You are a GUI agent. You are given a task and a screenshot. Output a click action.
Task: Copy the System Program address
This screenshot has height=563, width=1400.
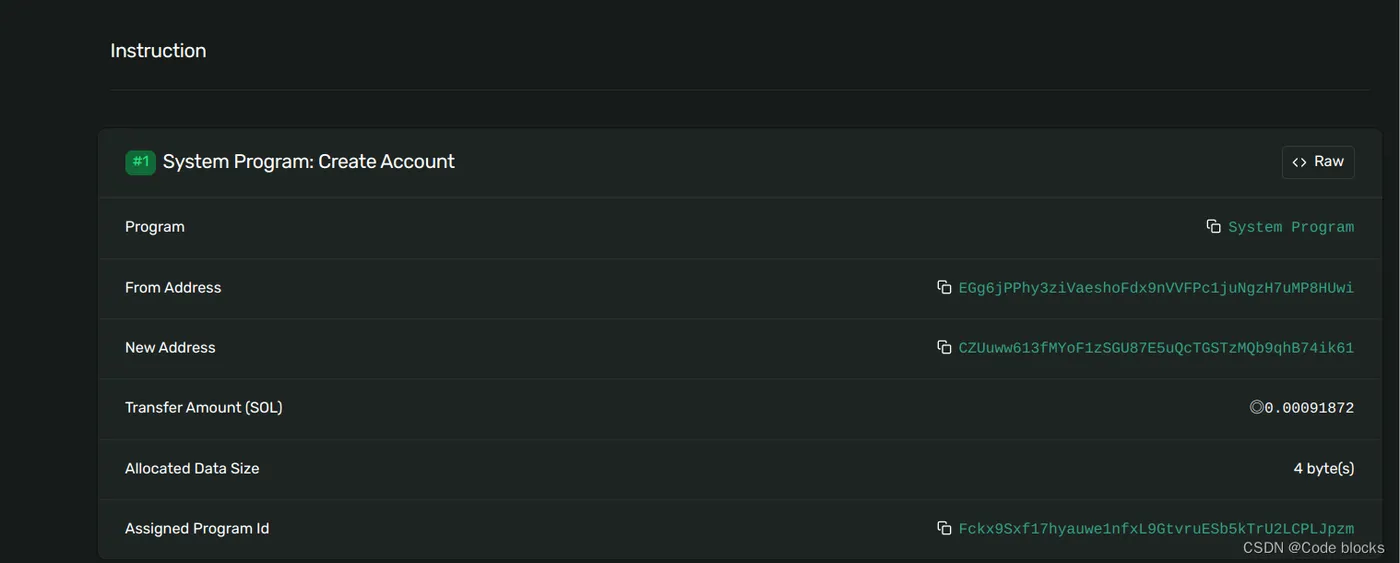[x=1213, y=227]
